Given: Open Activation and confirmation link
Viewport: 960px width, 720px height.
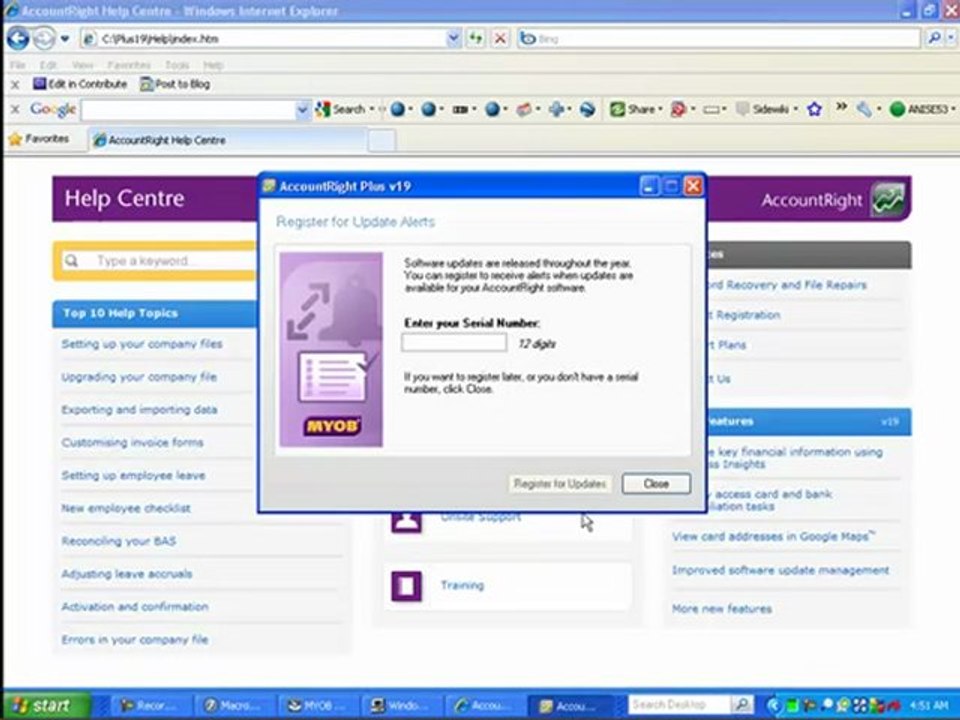Looking at the screenshot, I should [x=135, y=607].
